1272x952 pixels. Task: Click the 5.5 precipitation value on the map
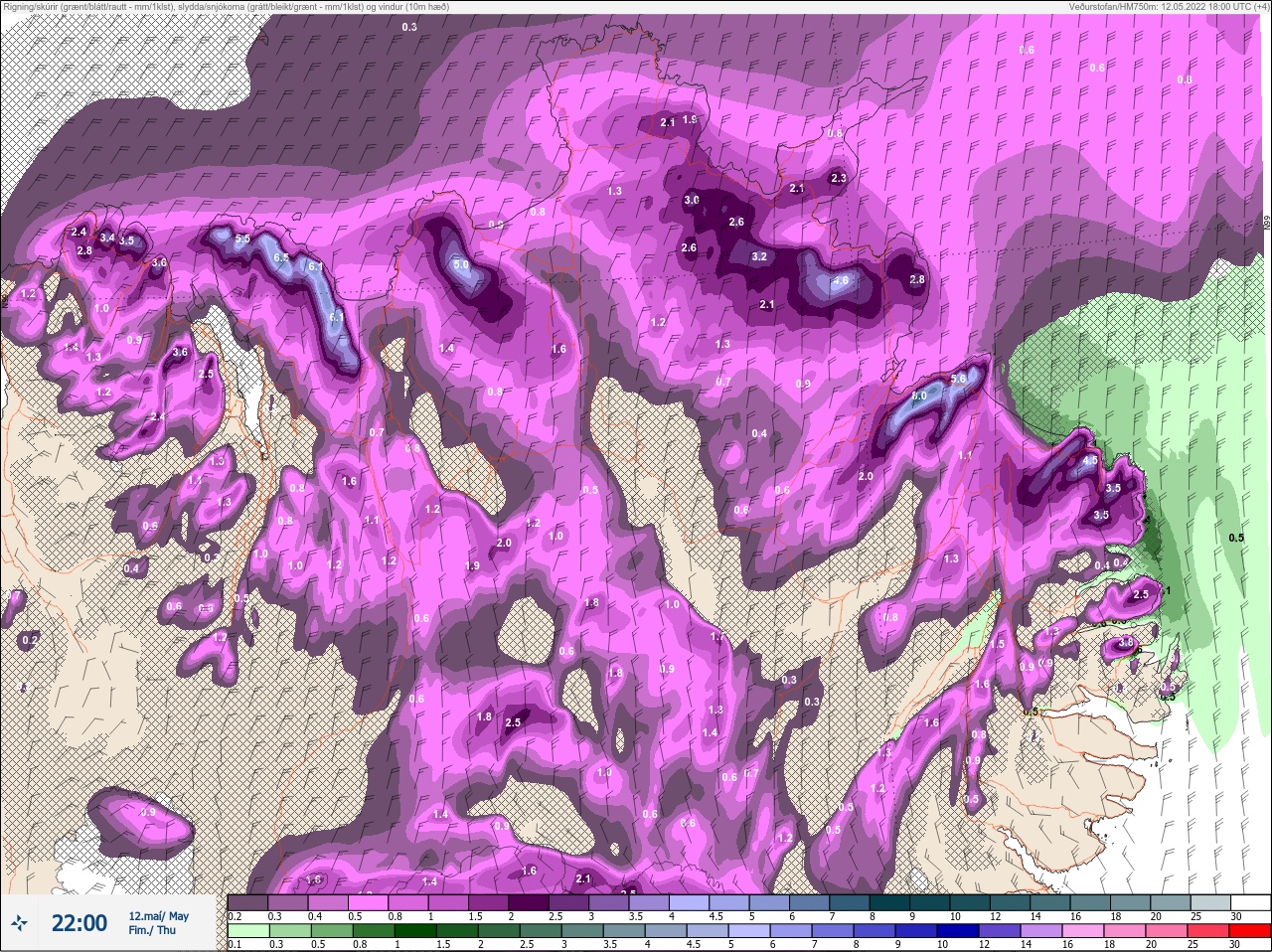tap(241, 238)
